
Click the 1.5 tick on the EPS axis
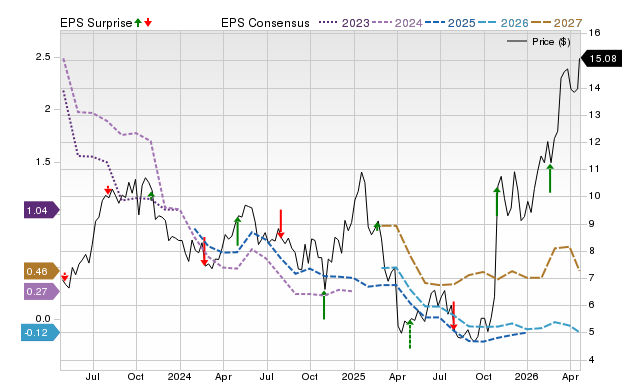(43, 162)
